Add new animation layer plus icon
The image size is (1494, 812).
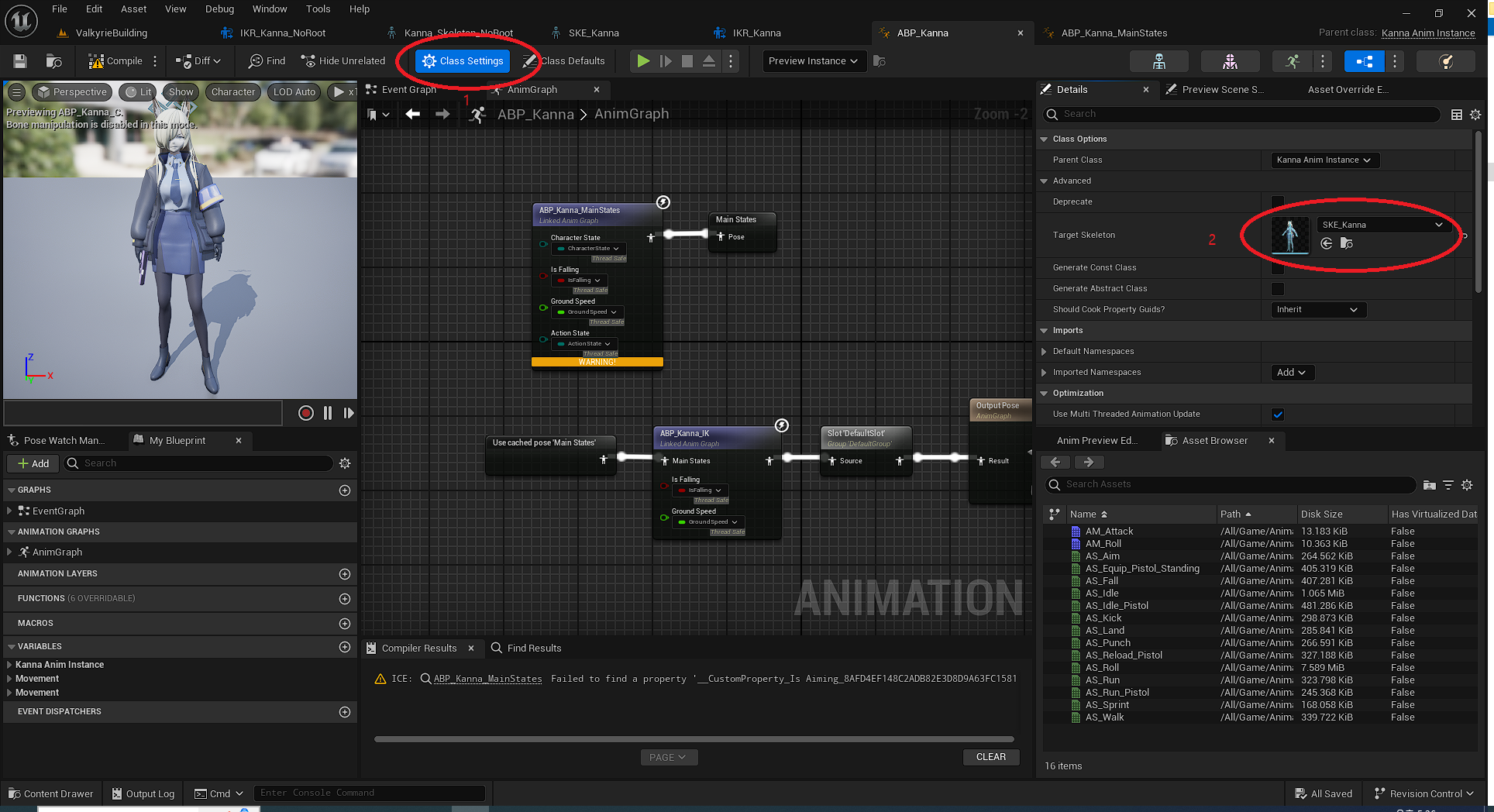pos(345,574)
